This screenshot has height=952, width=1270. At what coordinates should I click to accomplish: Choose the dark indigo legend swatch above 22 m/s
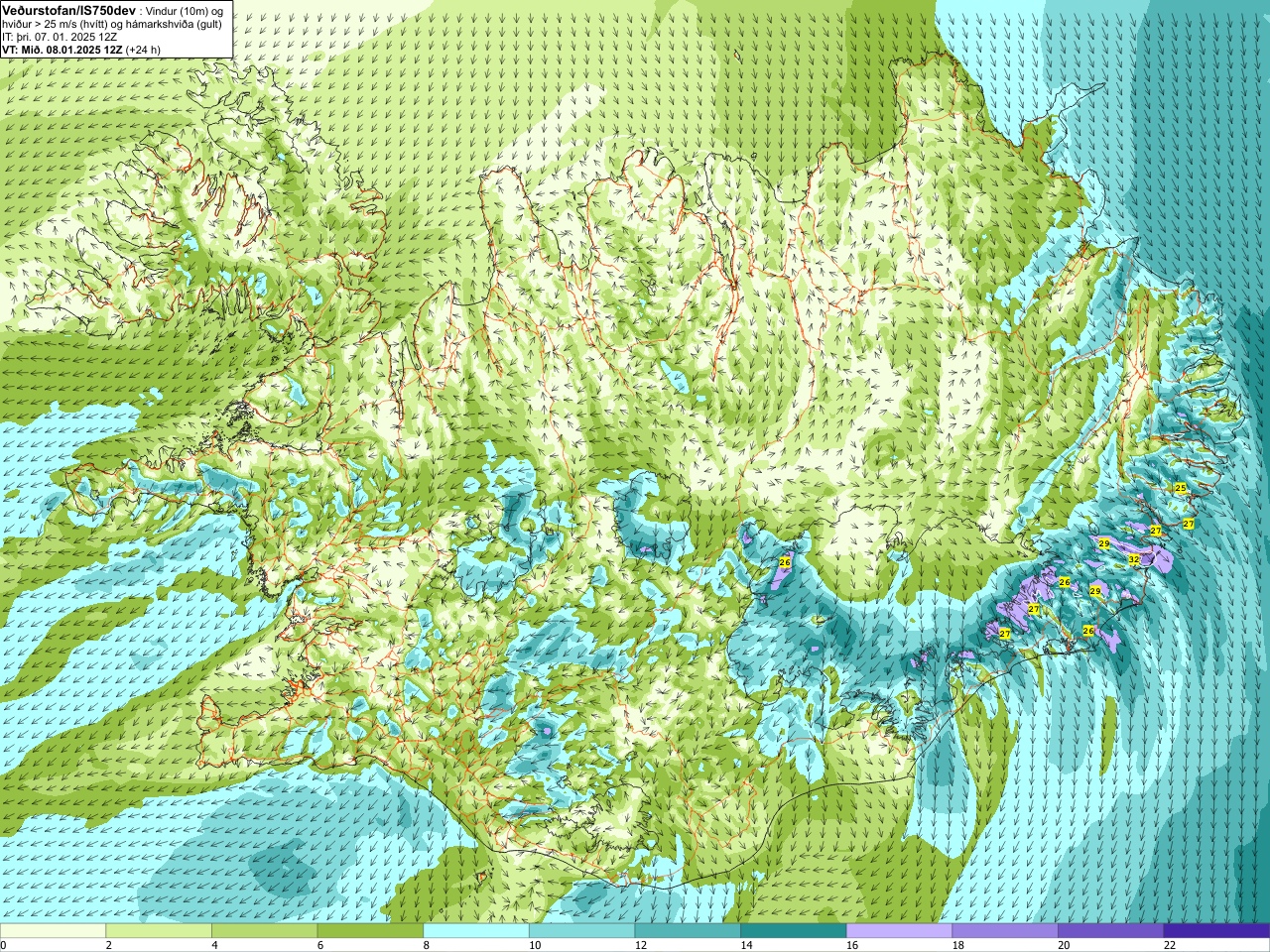pos(1216,931)
